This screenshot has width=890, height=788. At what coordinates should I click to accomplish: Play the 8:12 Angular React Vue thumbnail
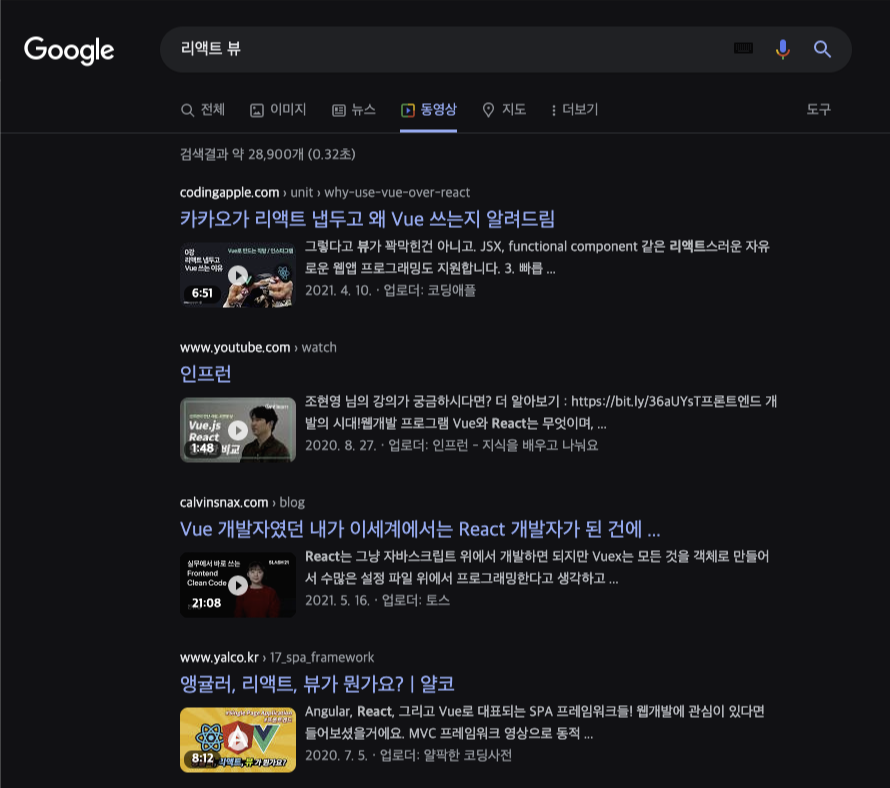tap(238, 740)
